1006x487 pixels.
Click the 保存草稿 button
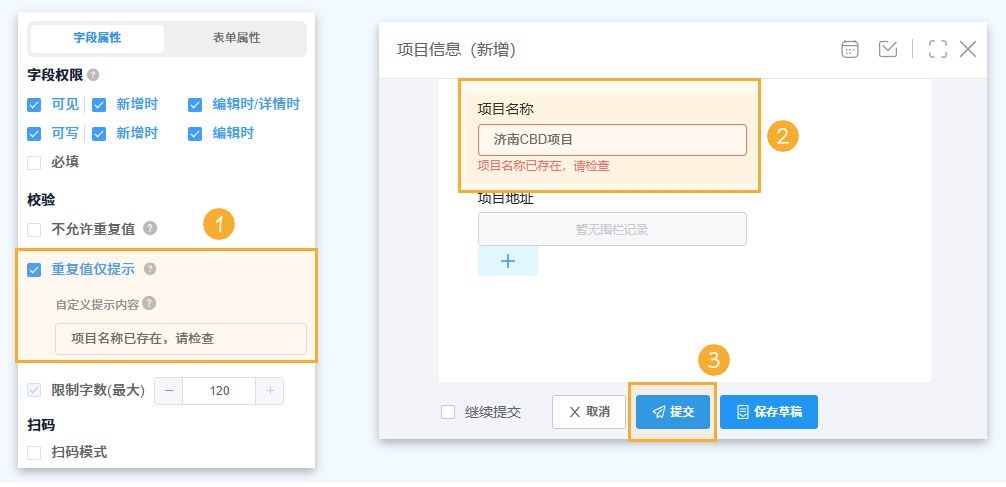[768, 412]
